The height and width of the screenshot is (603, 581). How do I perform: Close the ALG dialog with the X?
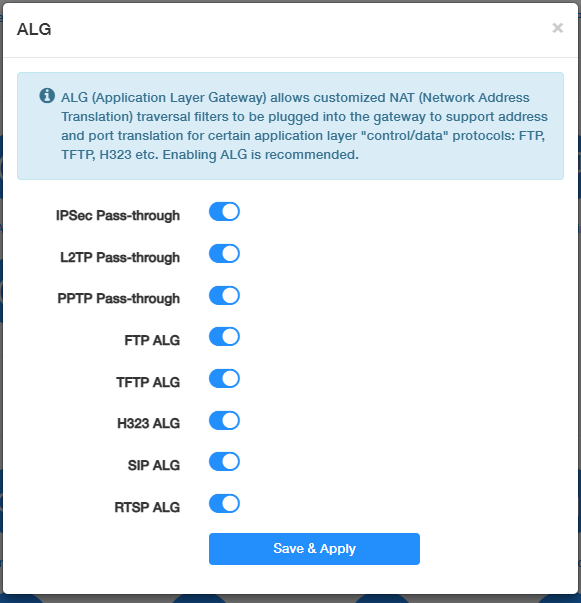(x=558, y=28)
